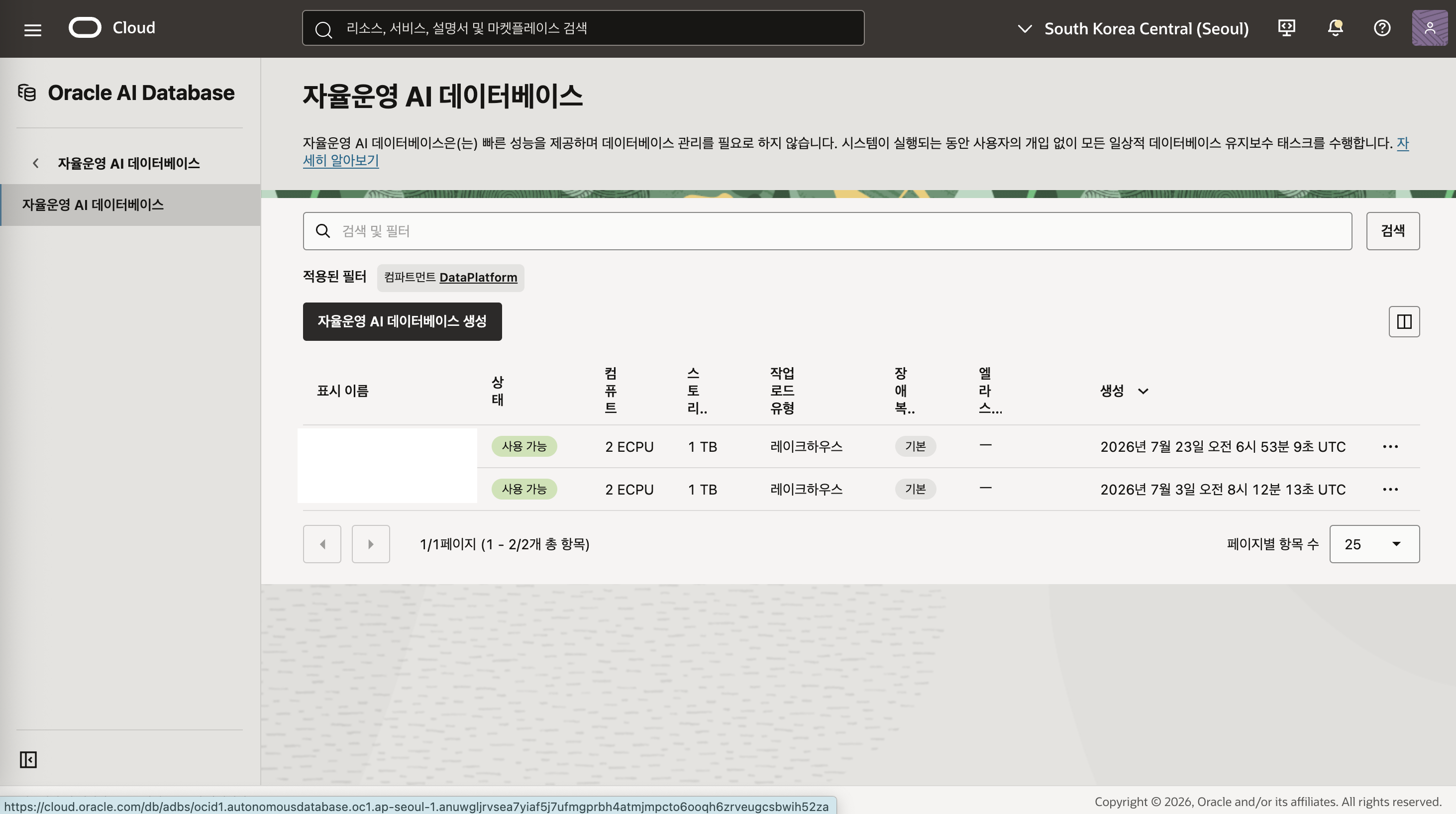Click 2 ECPU in the 7월 23일 row

[x=629, y=447]
